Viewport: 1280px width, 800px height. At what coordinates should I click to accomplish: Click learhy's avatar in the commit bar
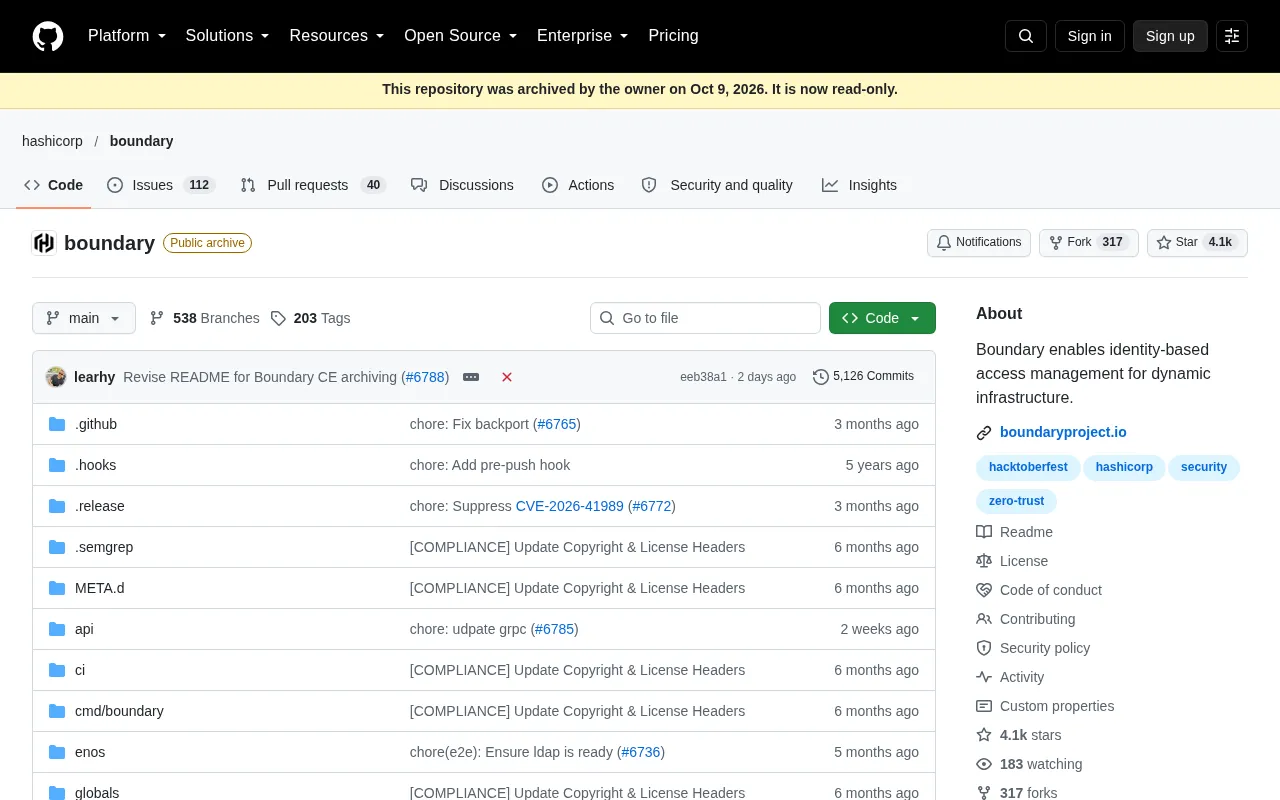point(56,377)
